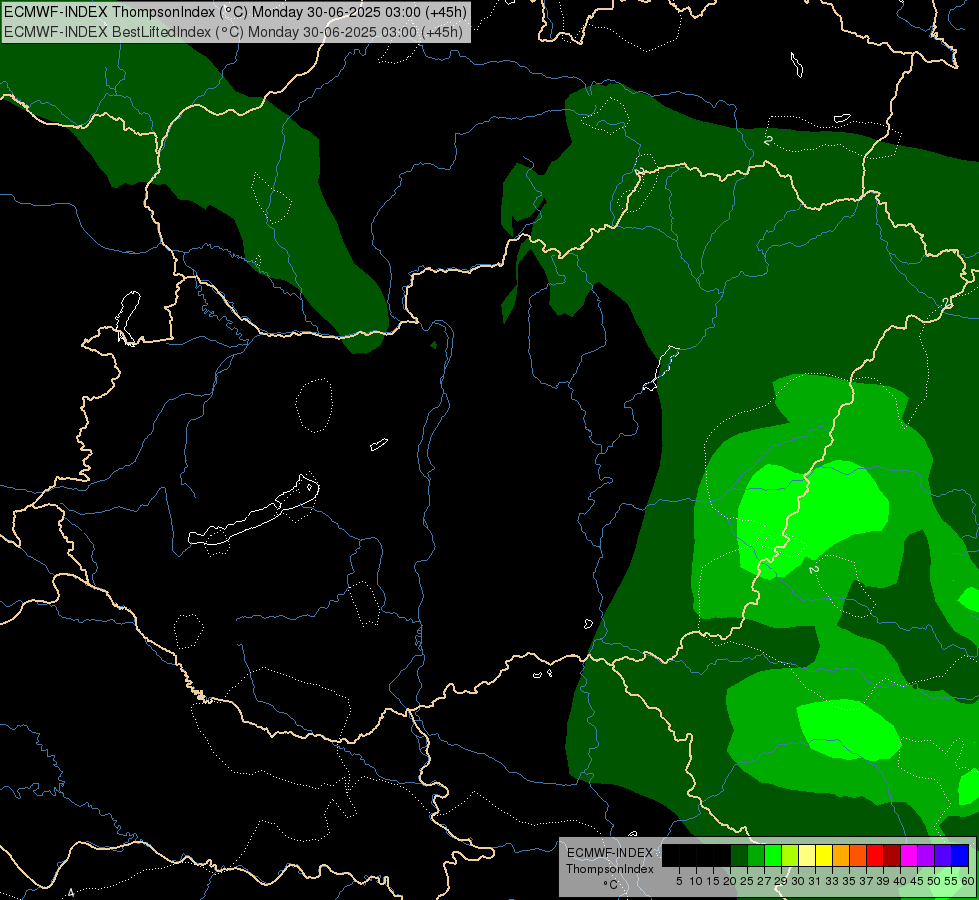
Task: Click the dark red 39–40 legend swatch
Action: pyautogui.click(x=892, y=855)
